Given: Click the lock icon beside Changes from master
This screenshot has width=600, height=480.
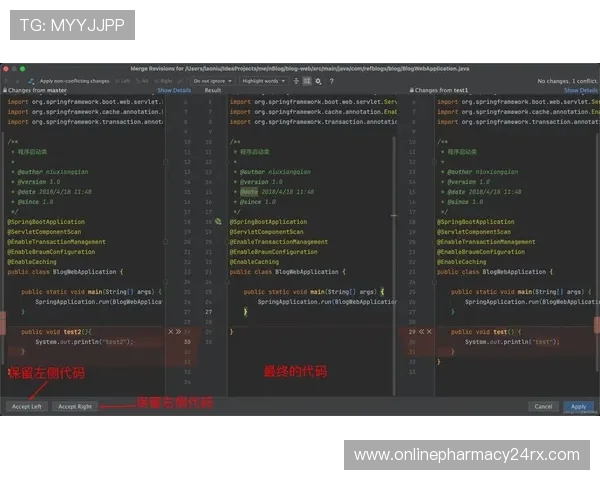Looking at the screenshot, I should click(4, 90).
